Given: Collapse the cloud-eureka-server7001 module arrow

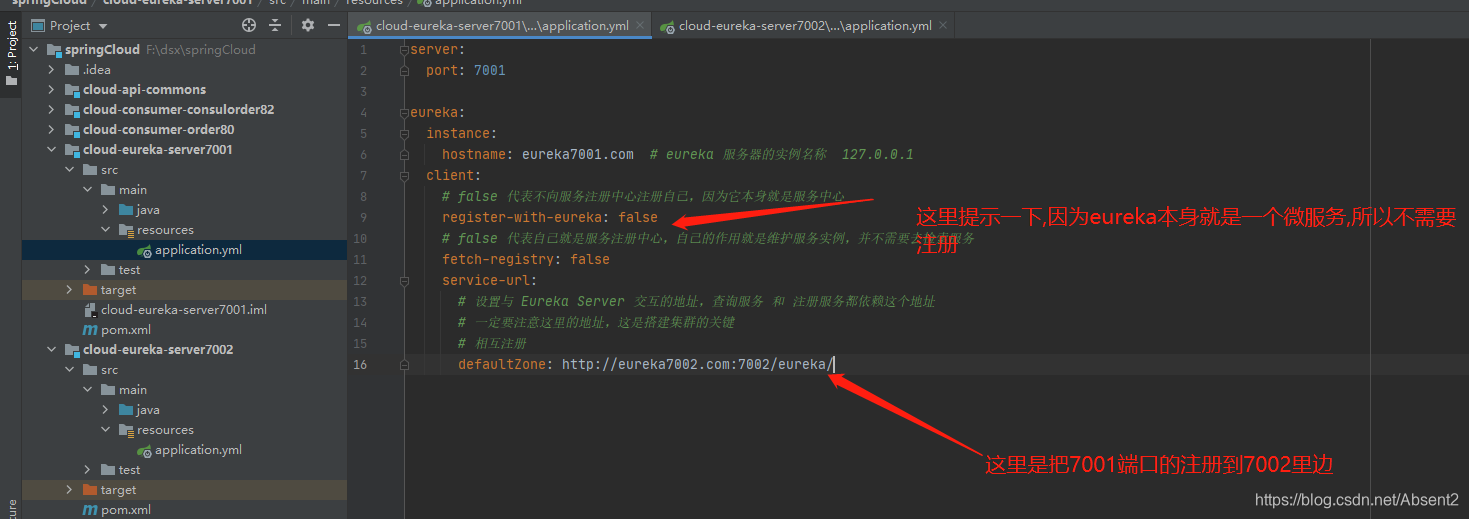Looking at the screenshot, I should [x=51, y=149].
